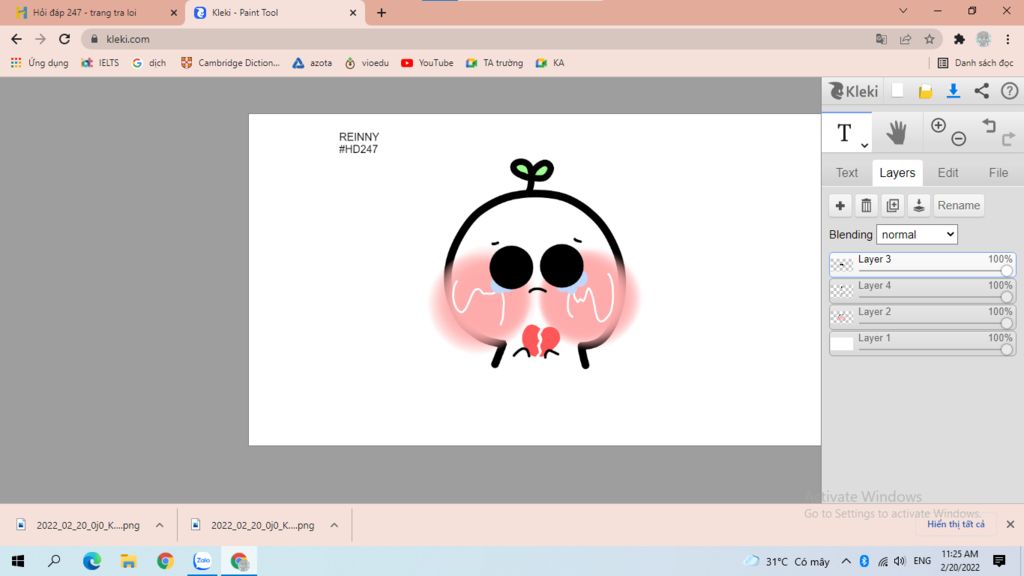Screen dimensions: 1024x576
Task: Open Windows Start menu
Action: pyautogui.click(x=18, y=561)
